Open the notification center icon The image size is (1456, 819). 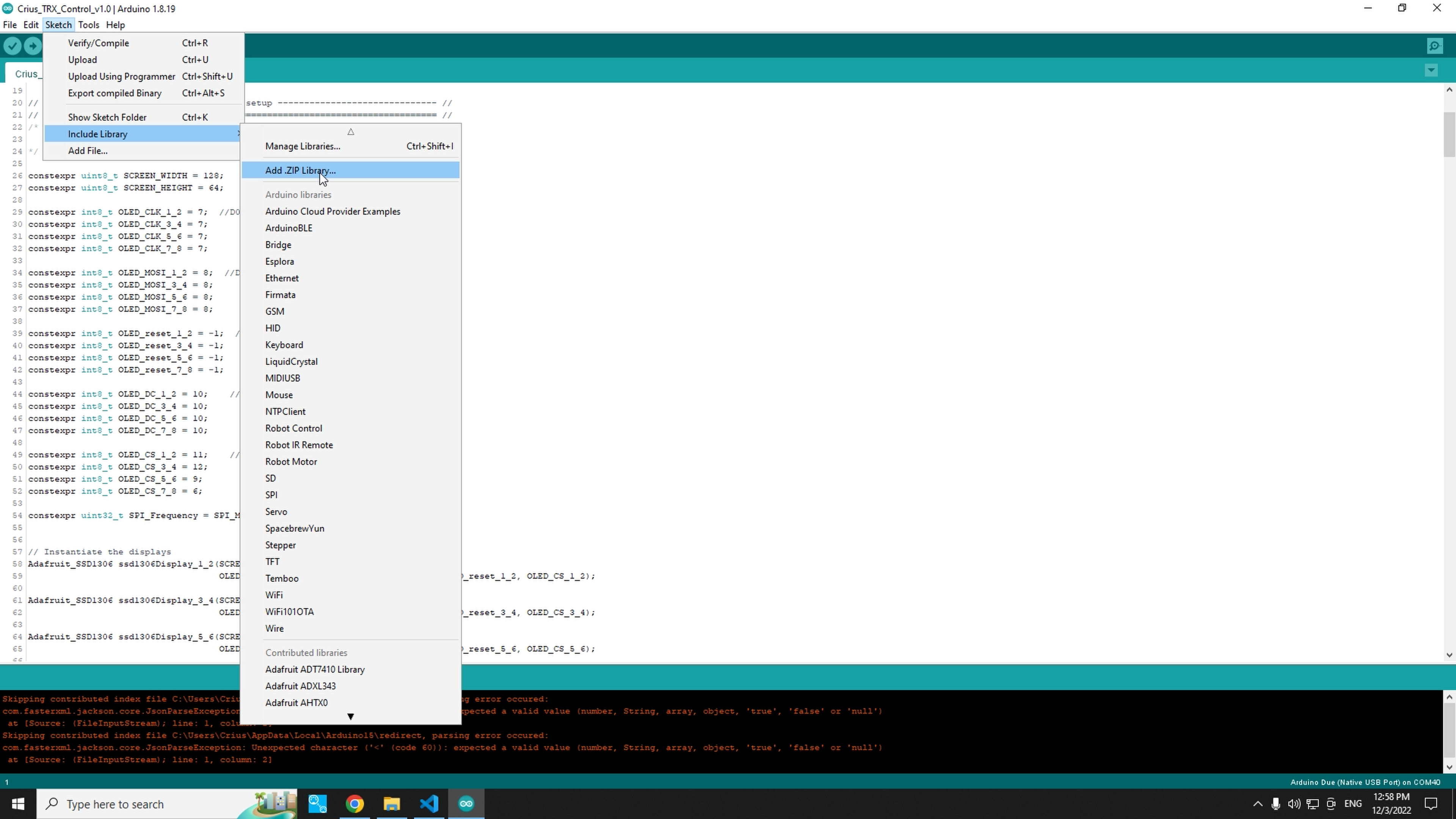(1431, 804)
